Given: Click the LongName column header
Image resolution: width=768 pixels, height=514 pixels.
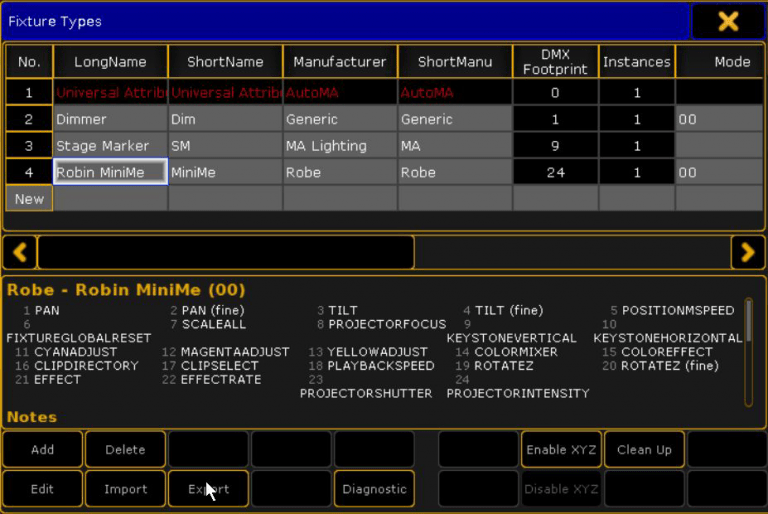Looking at the screenshot, I should pos(110,62).
